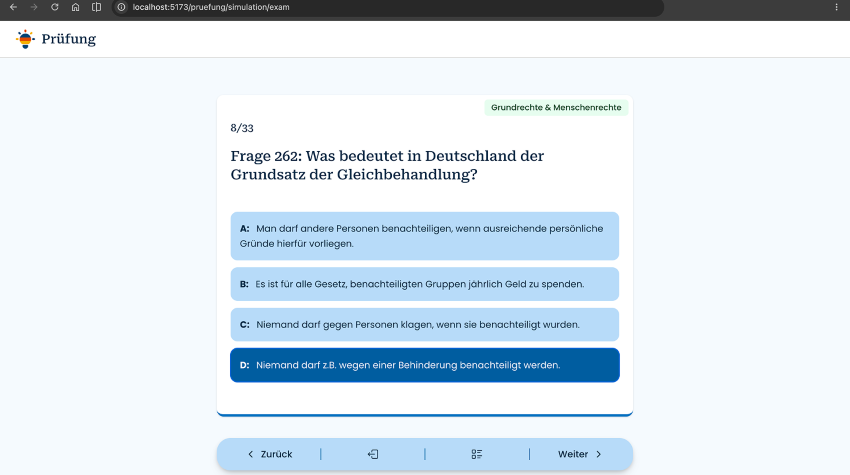Select answer D about Behinderung
Screen dimensions: 850x475
point(424,365)
